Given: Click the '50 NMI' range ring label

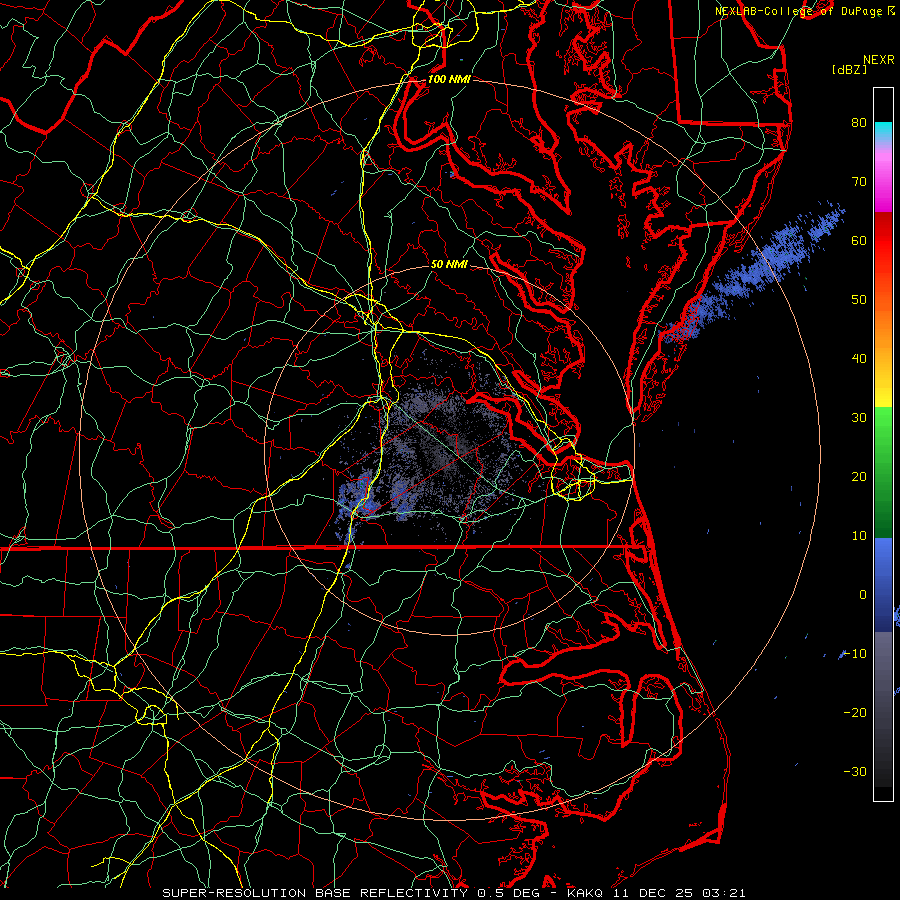Looking at the screenshot, I should [449, 264].
